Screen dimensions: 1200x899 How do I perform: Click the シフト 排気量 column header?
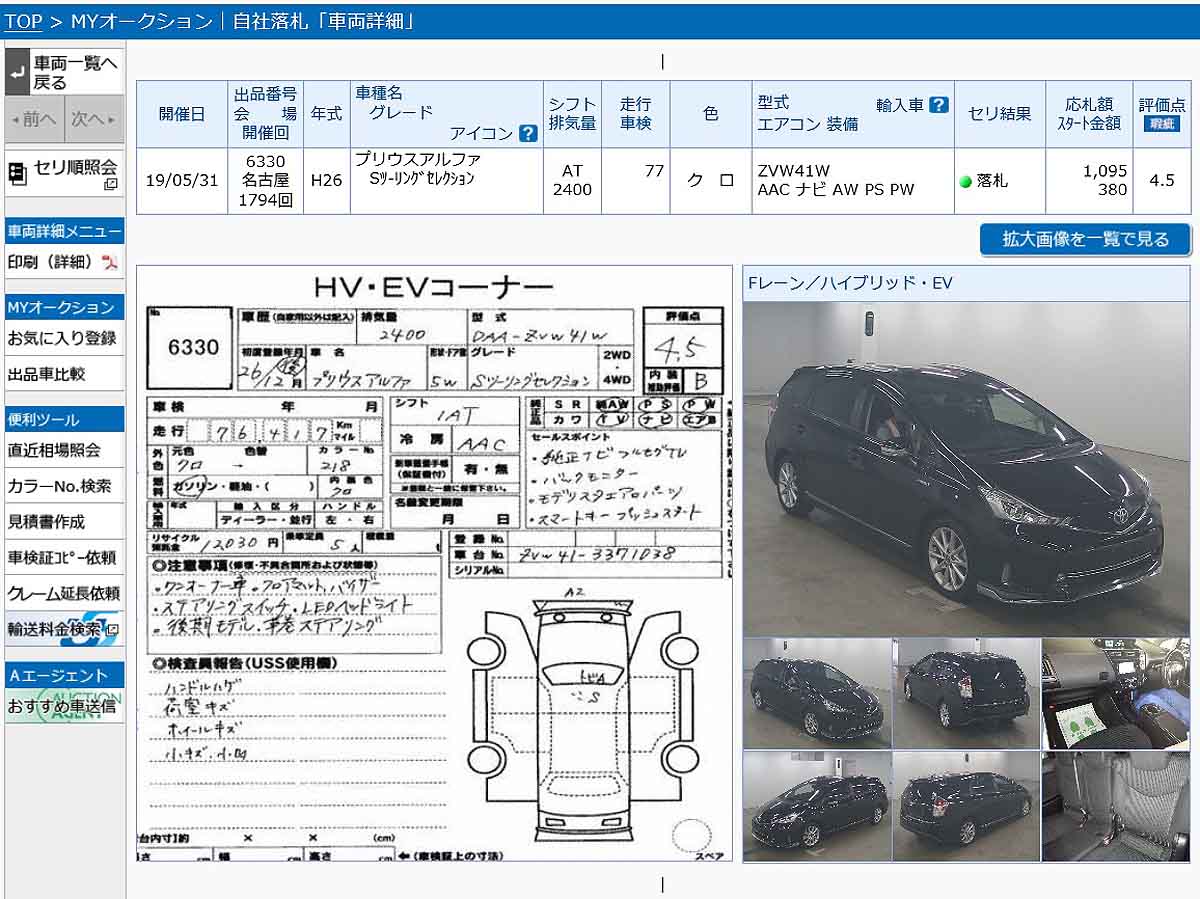[573, 114]
